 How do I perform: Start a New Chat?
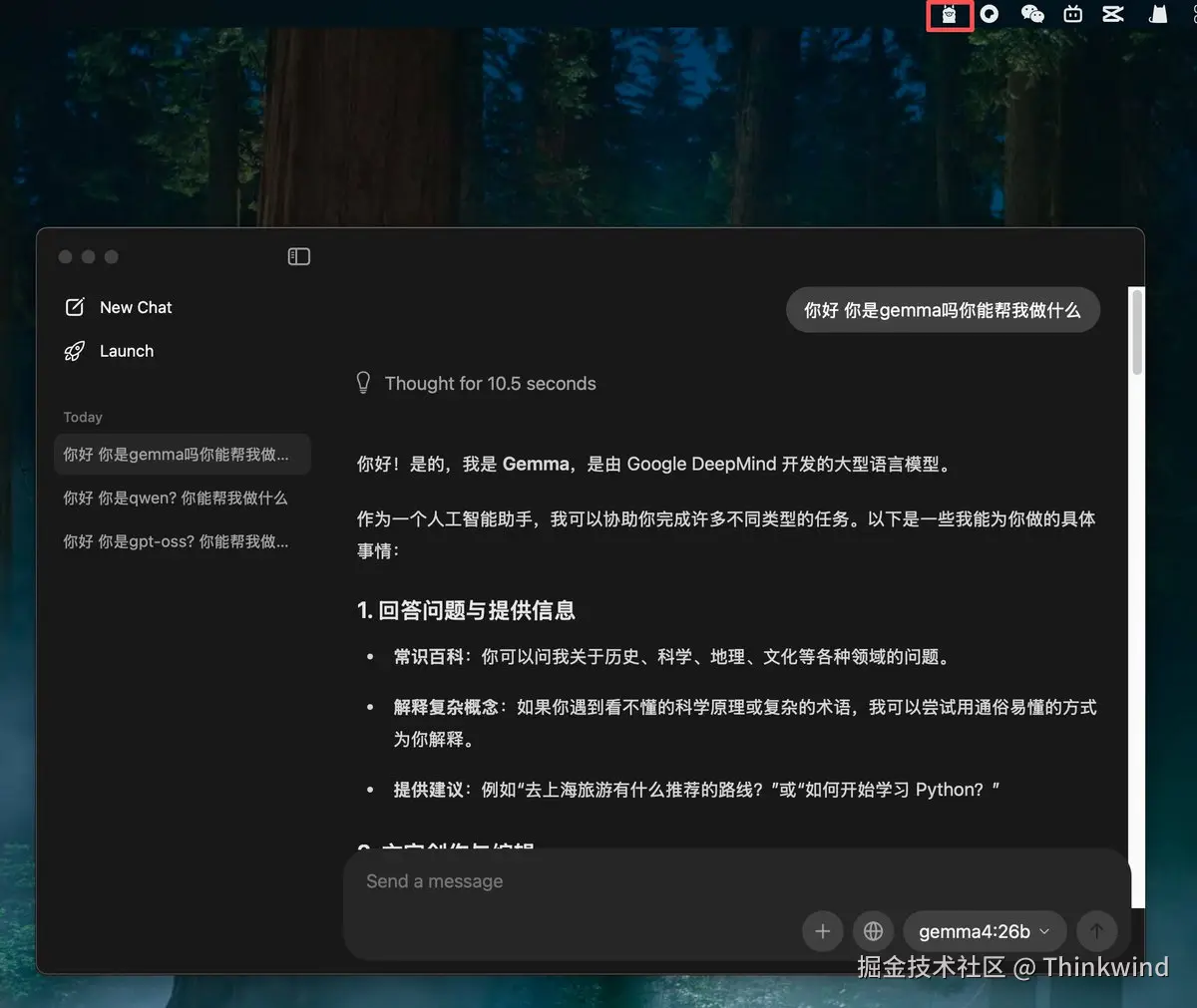(x=136, y=307)
